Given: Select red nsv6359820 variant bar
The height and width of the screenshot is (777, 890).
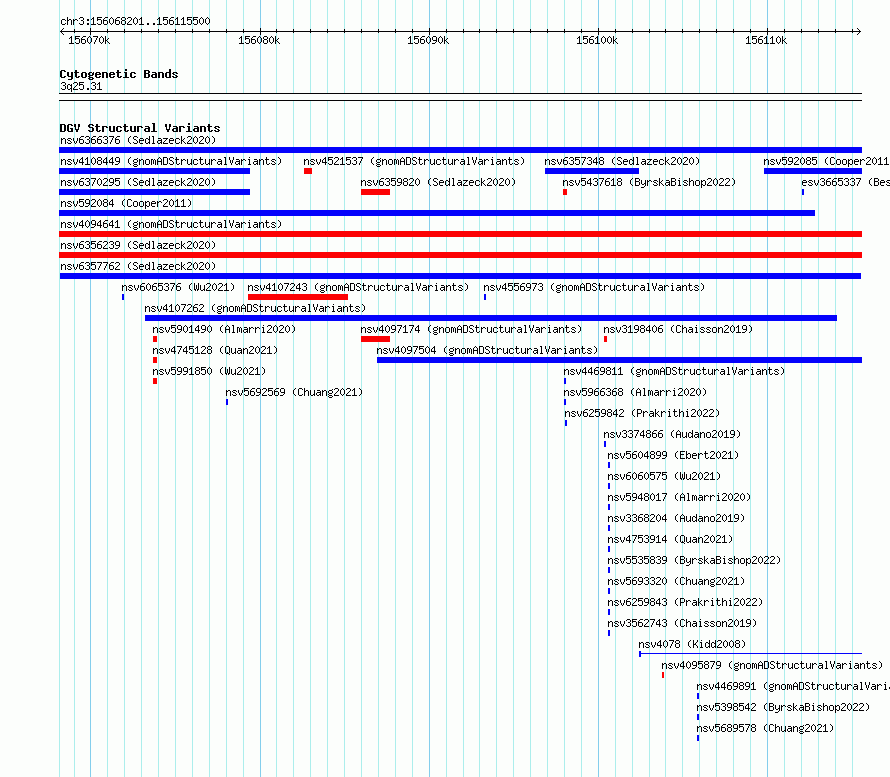Looking at the screenshot, I should point(375,192).
